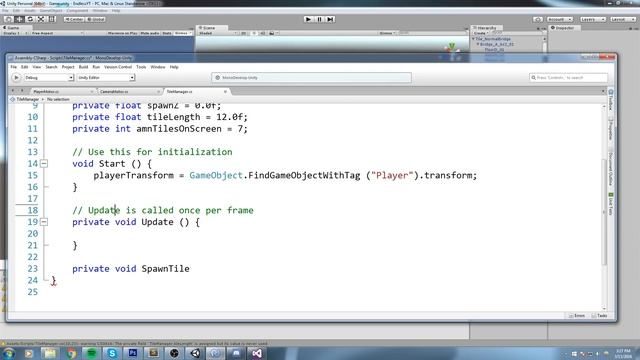Collapse Start method fold on line 14
This screenshot has width=640, height=360.
click(44, 164)
